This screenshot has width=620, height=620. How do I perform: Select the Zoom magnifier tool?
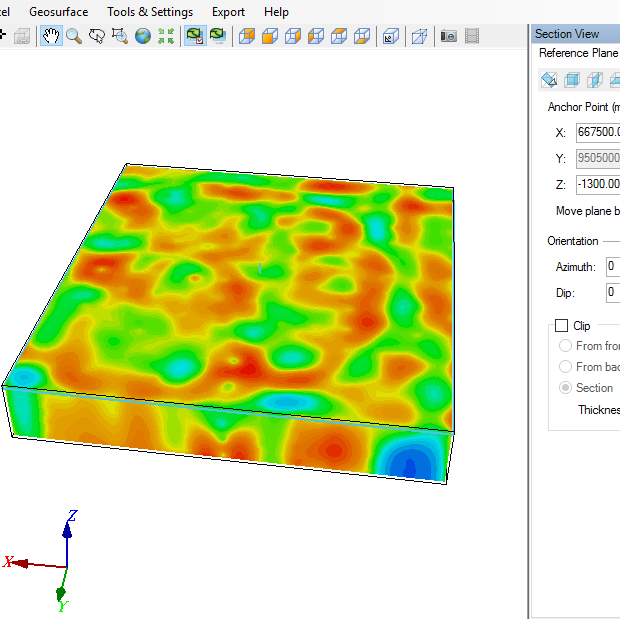pos(73,36)
